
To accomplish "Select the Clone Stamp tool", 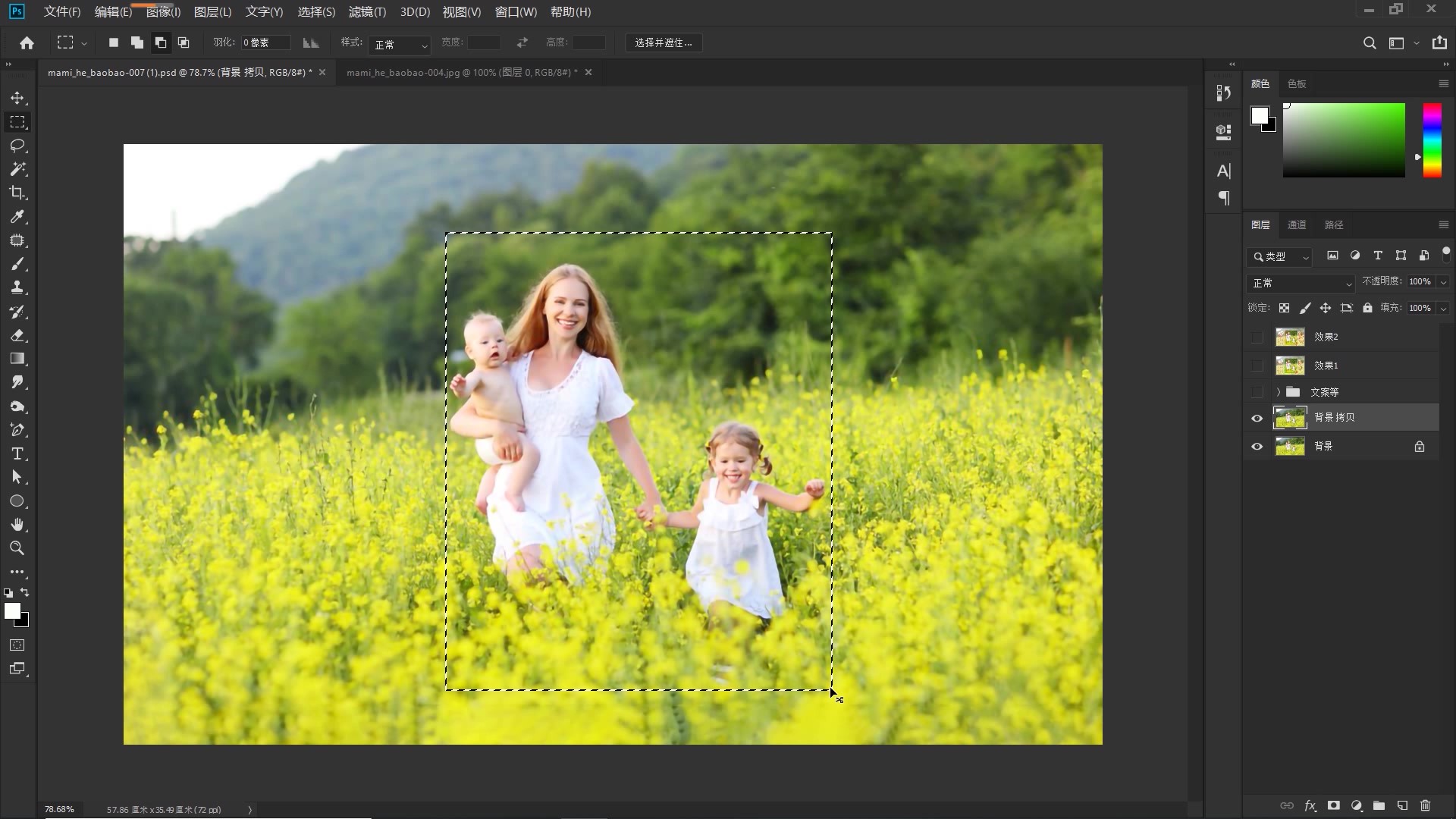I will (17, 287).
